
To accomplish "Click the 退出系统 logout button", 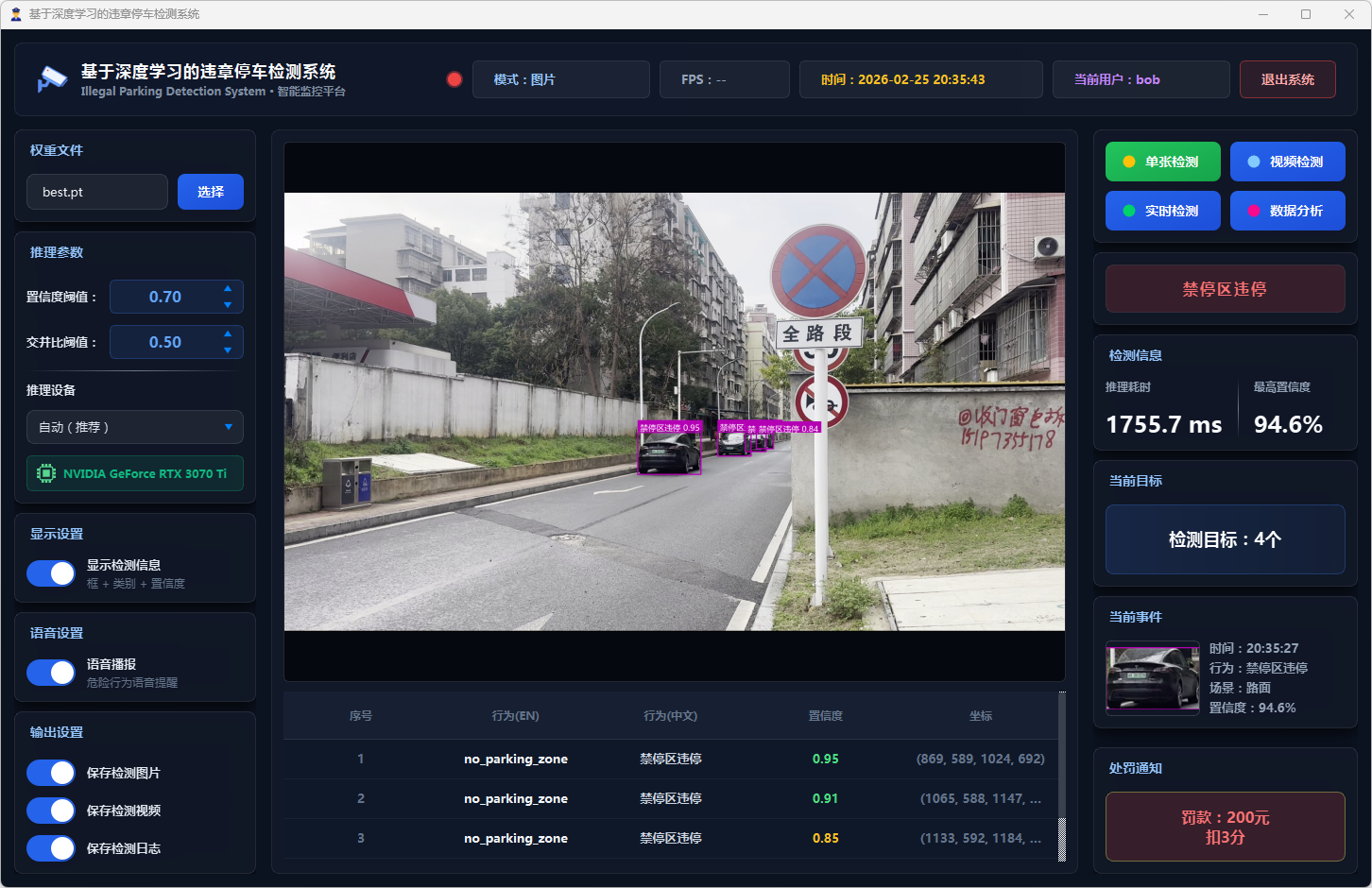I will [1287, 79].
